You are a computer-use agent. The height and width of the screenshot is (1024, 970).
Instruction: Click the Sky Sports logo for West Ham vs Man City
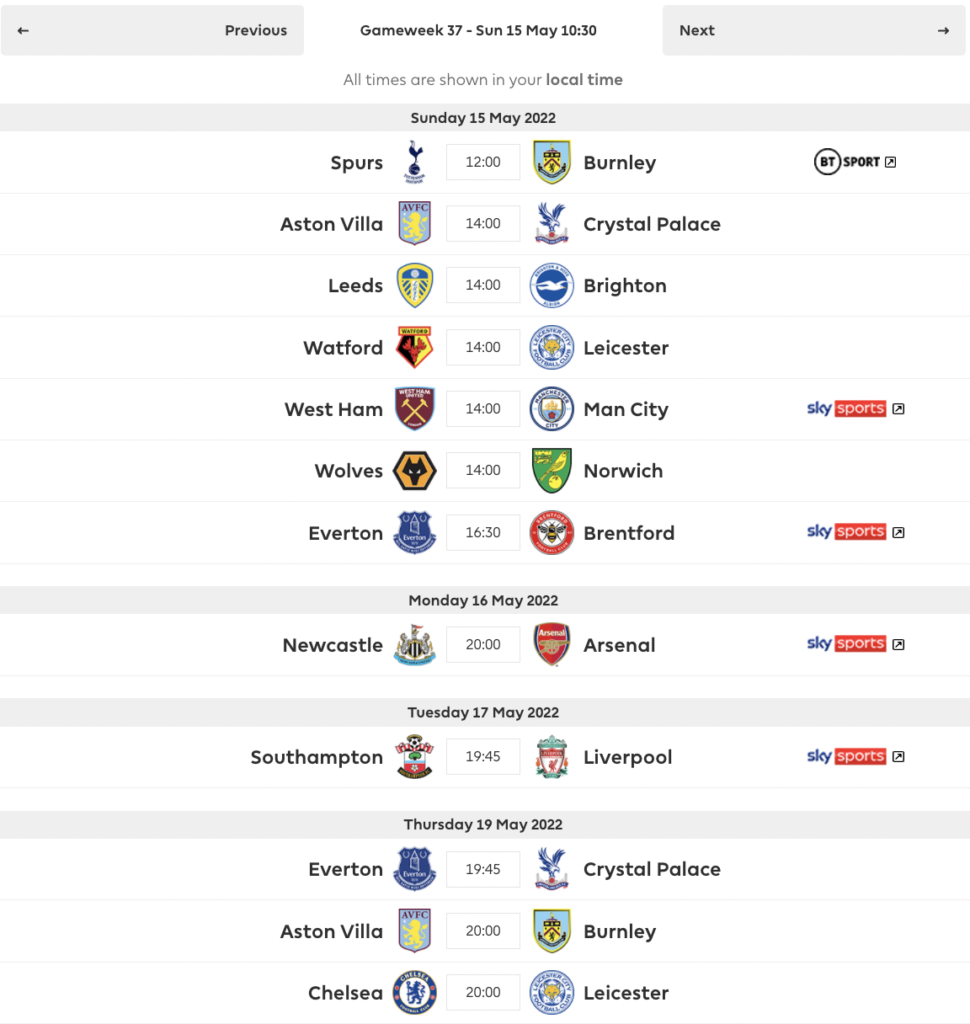click(x=847, y=409)
